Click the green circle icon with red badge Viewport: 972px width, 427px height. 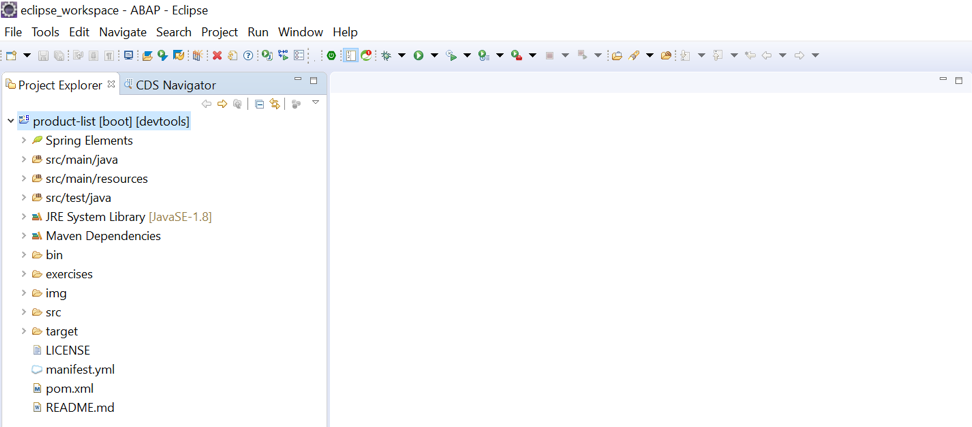click(x=366, y=55)
